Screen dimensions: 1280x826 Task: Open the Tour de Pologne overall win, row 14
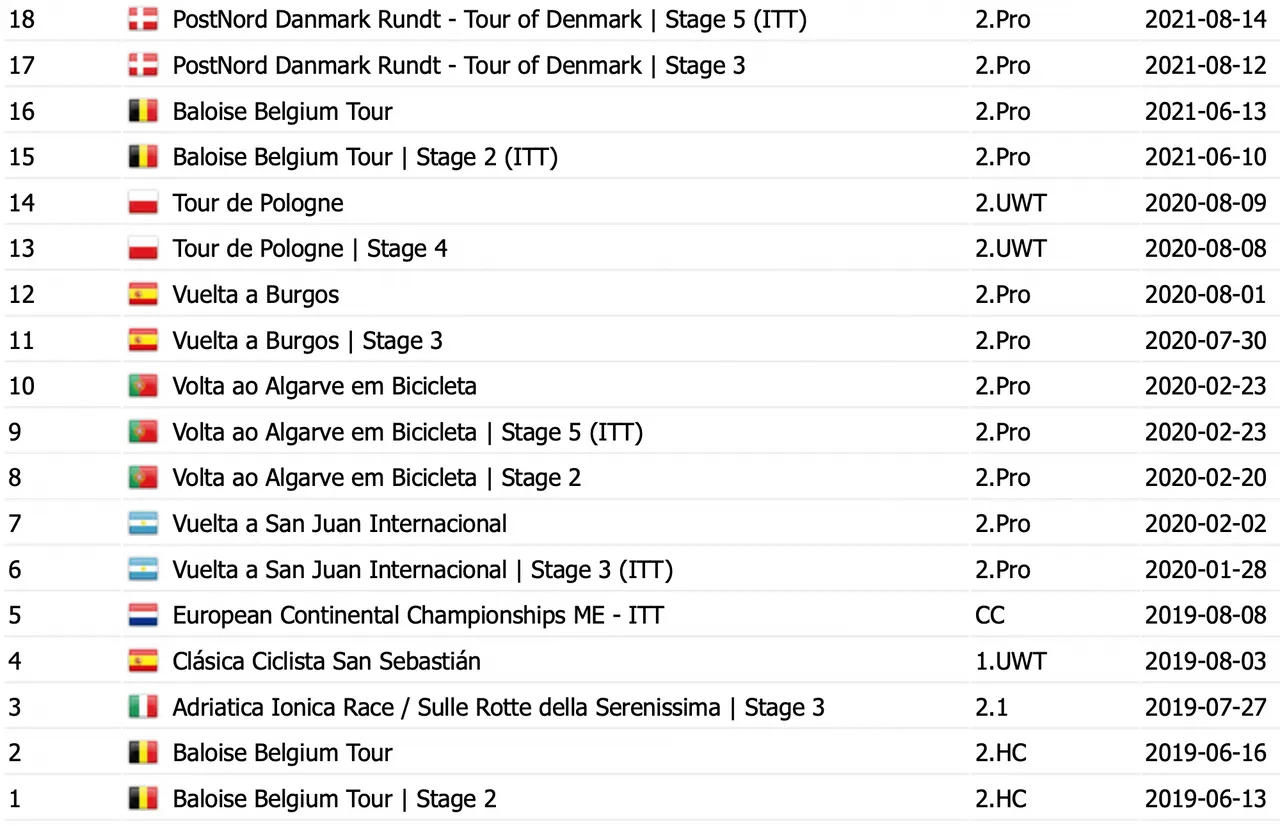[x=258, y=203]
